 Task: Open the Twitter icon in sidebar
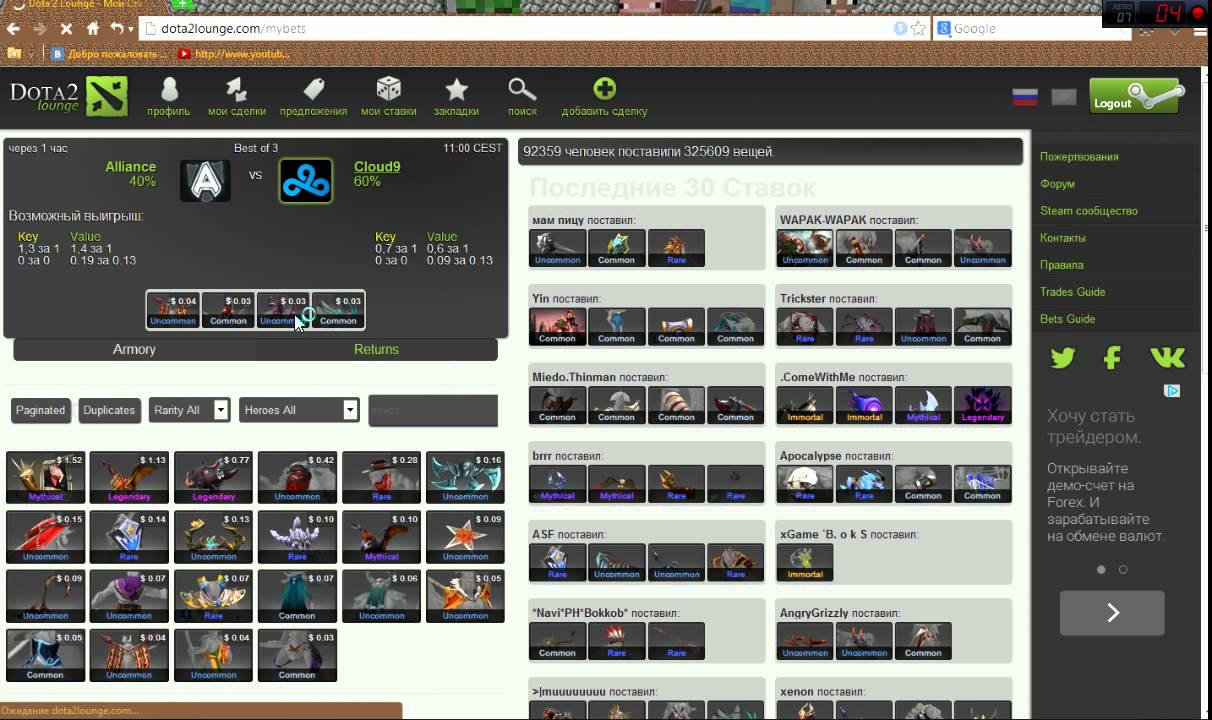pos(1062,357)
